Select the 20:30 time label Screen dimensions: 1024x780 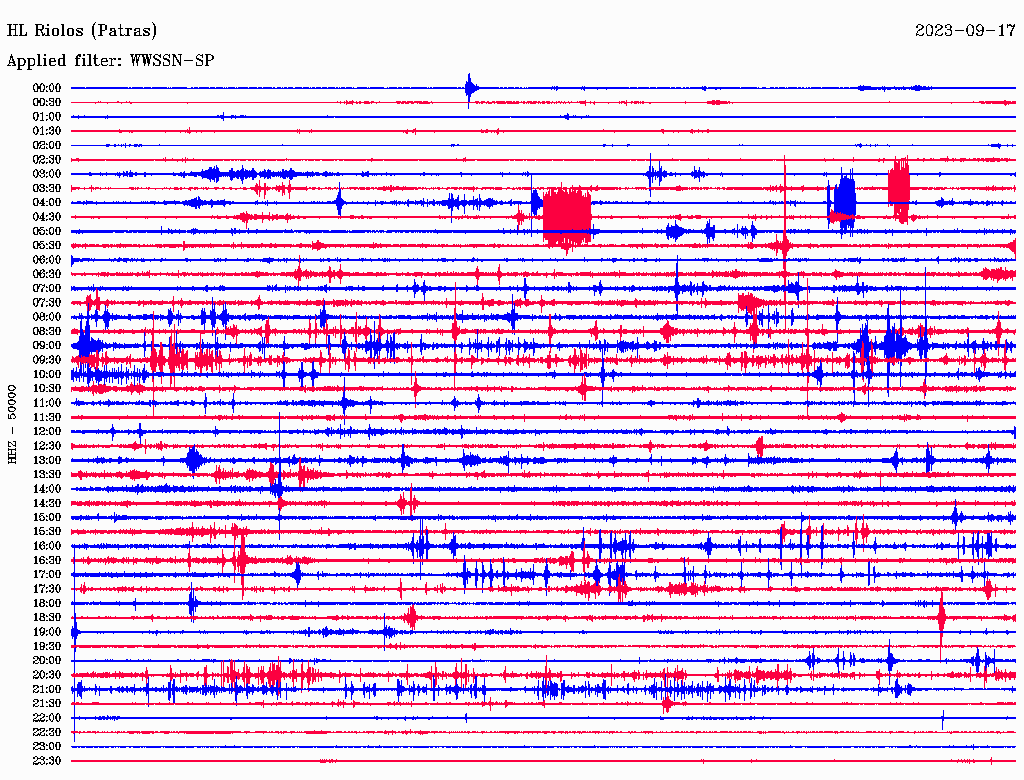pos(47,675)
